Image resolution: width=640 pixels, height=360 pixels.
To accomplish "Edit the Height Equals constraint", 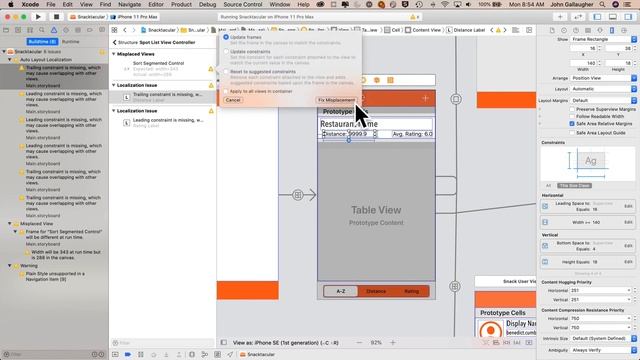I will tap(628, 262).
